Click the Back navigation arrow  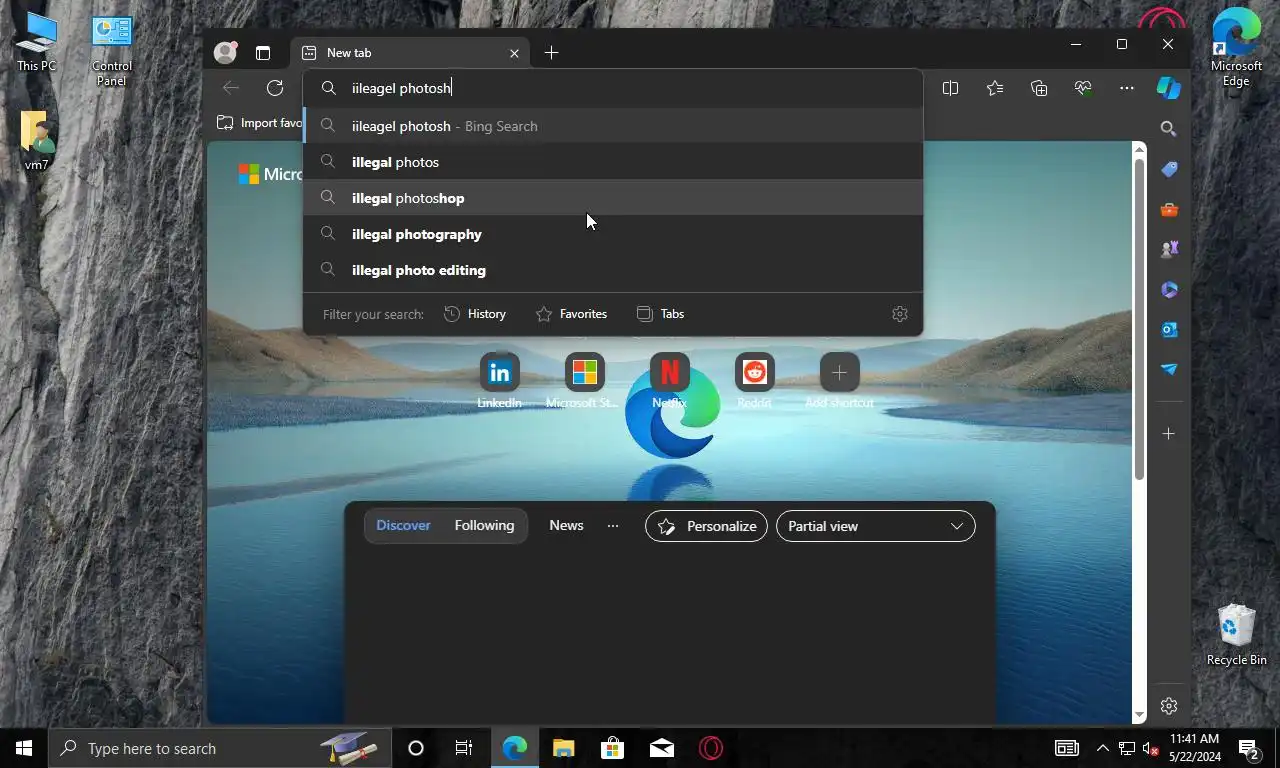point(231,88)
